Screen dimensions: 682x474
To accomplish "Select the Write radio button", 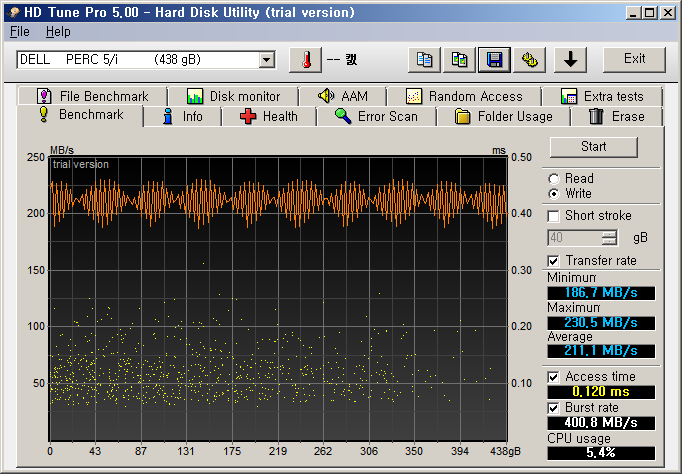I will tap(554, 194).
